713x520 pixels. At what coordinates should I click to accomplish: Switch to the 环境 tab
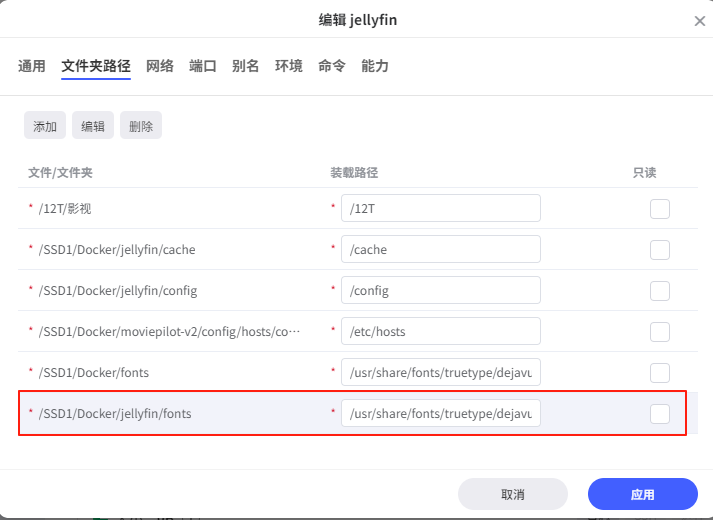[x=289, y=66]
